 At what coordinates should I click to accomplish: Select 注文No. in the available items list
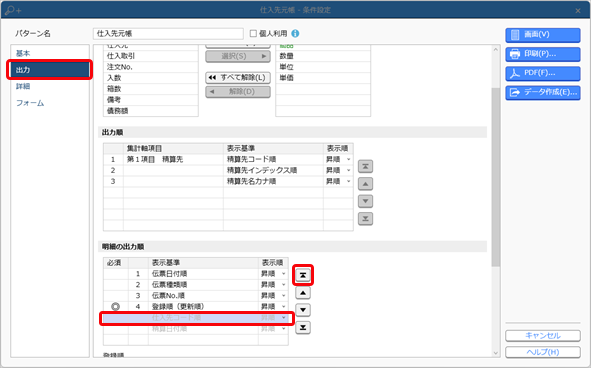pyautogui.click(x=151, y=67)
